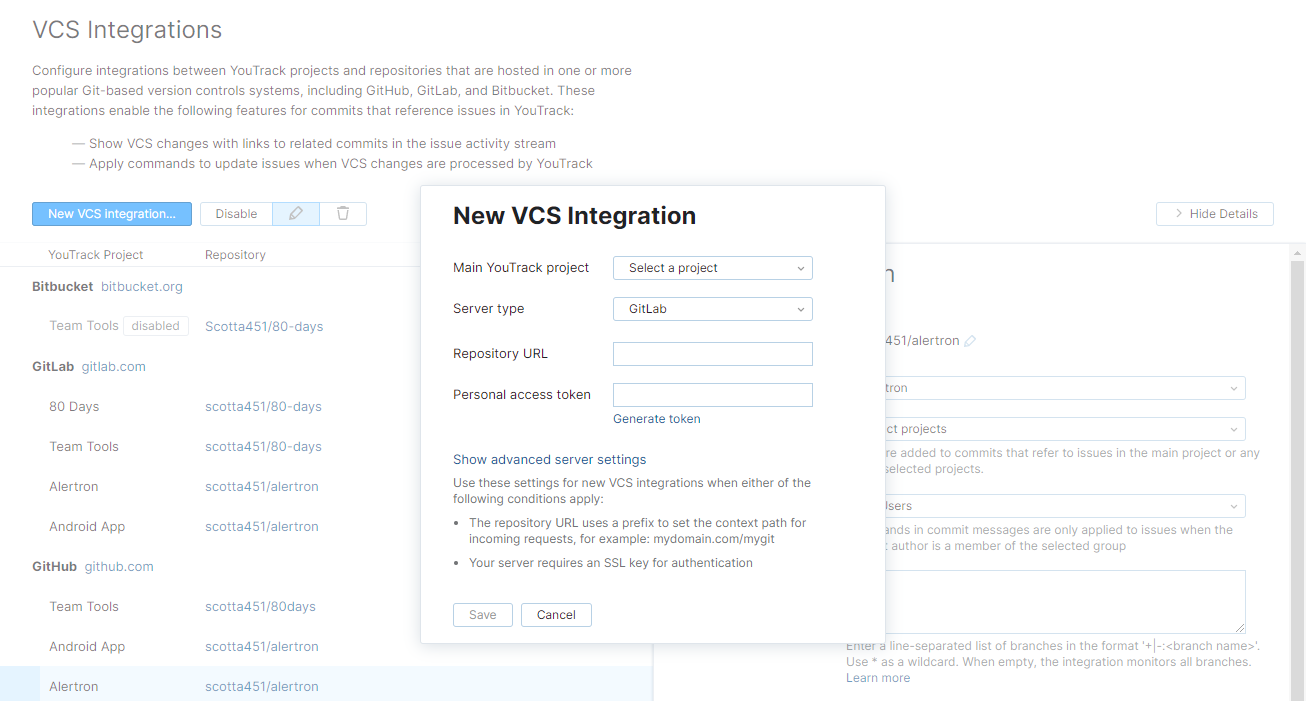Click inside the Repository URL input field
This screenshot has height=701, width=1306.
[712, 353]
